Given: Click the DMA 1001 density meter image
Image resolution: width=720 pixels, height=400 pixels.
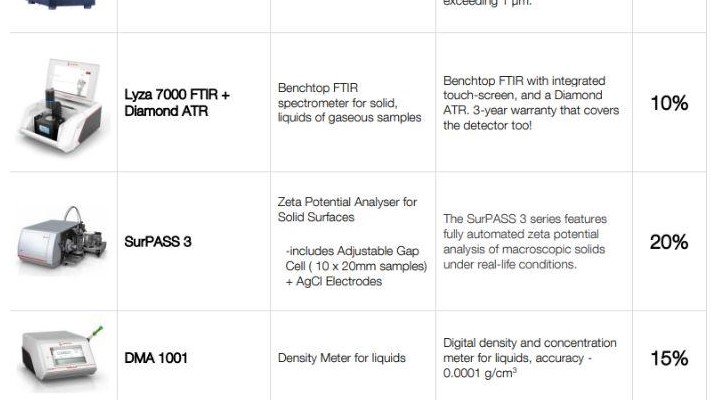Looking at the screenshot, I should (64, 357).
